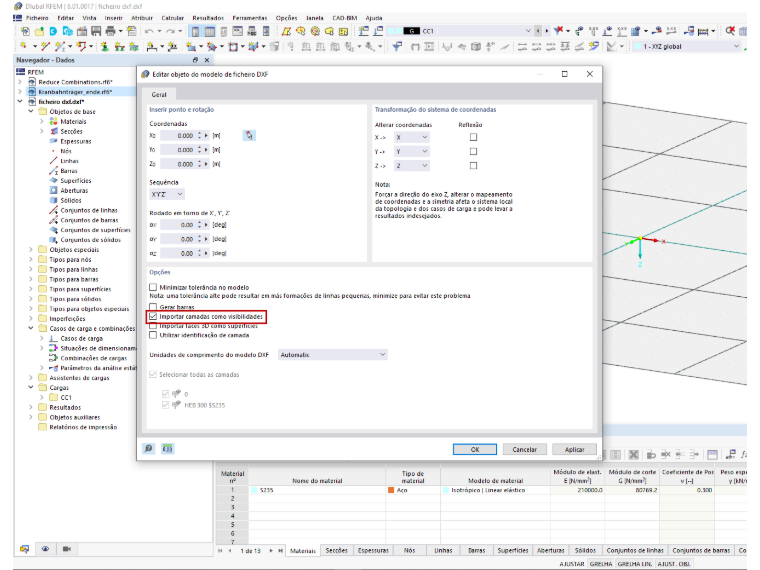Click the search icon at the dialog's bottom left
760x570 pixels.
tap(149, 449)
